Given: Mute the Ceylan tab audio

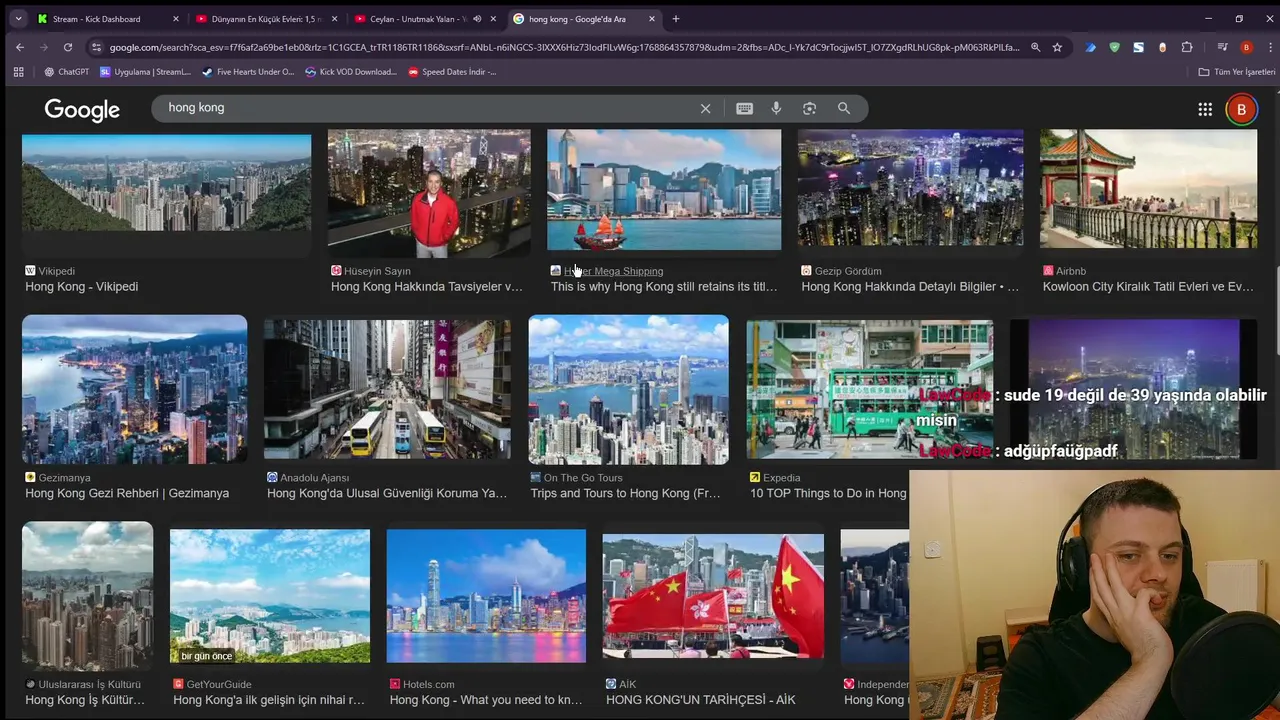Looking at the screenshot, I should click(477, 19).
